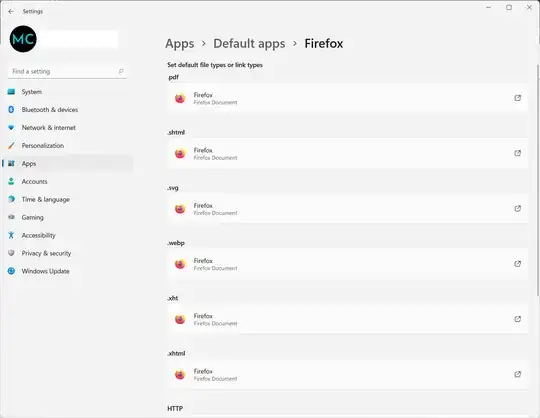
Task: Open external-link icon for .svg default
Action: (518, 209)
